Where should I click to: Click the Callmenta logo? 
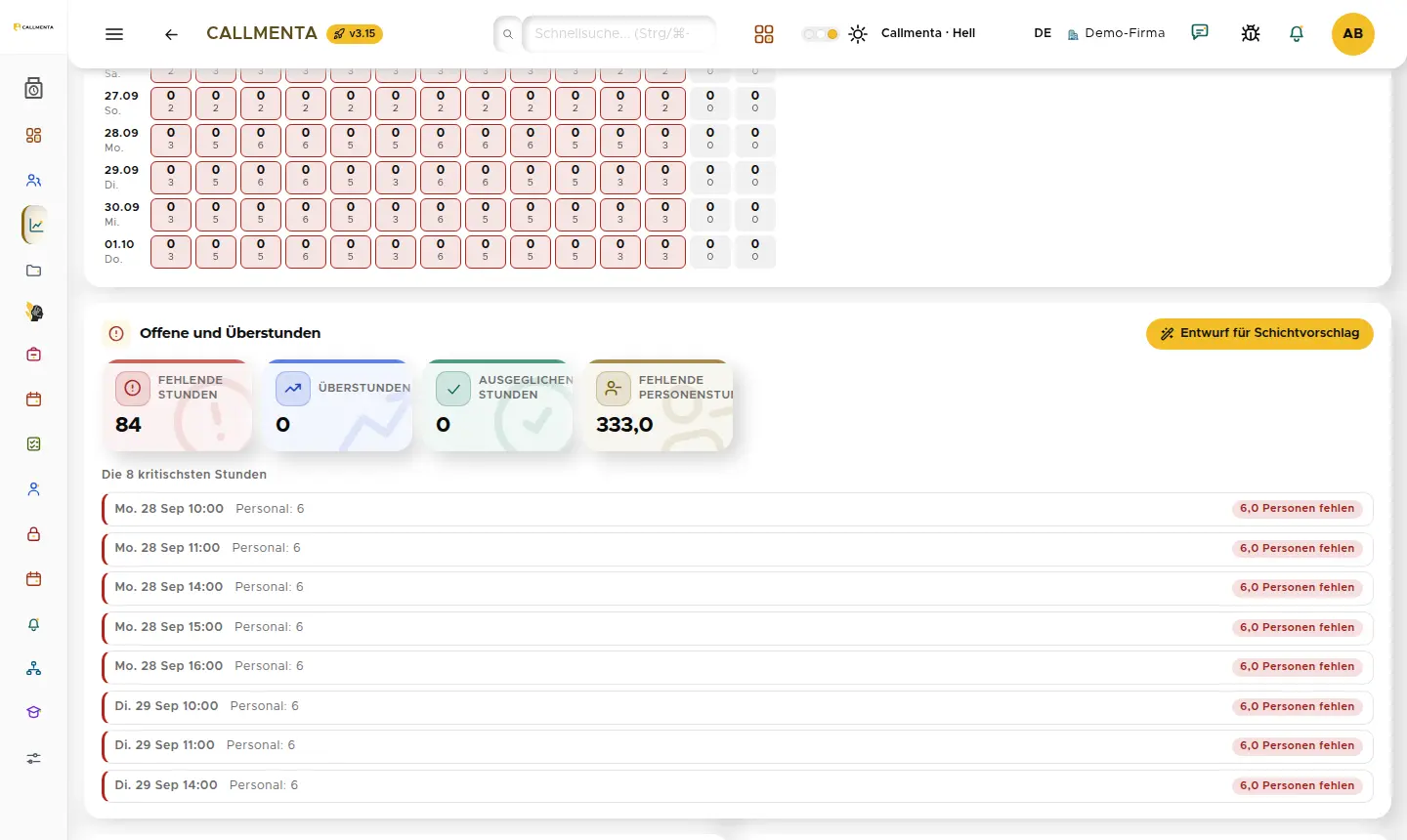[33, 27]
